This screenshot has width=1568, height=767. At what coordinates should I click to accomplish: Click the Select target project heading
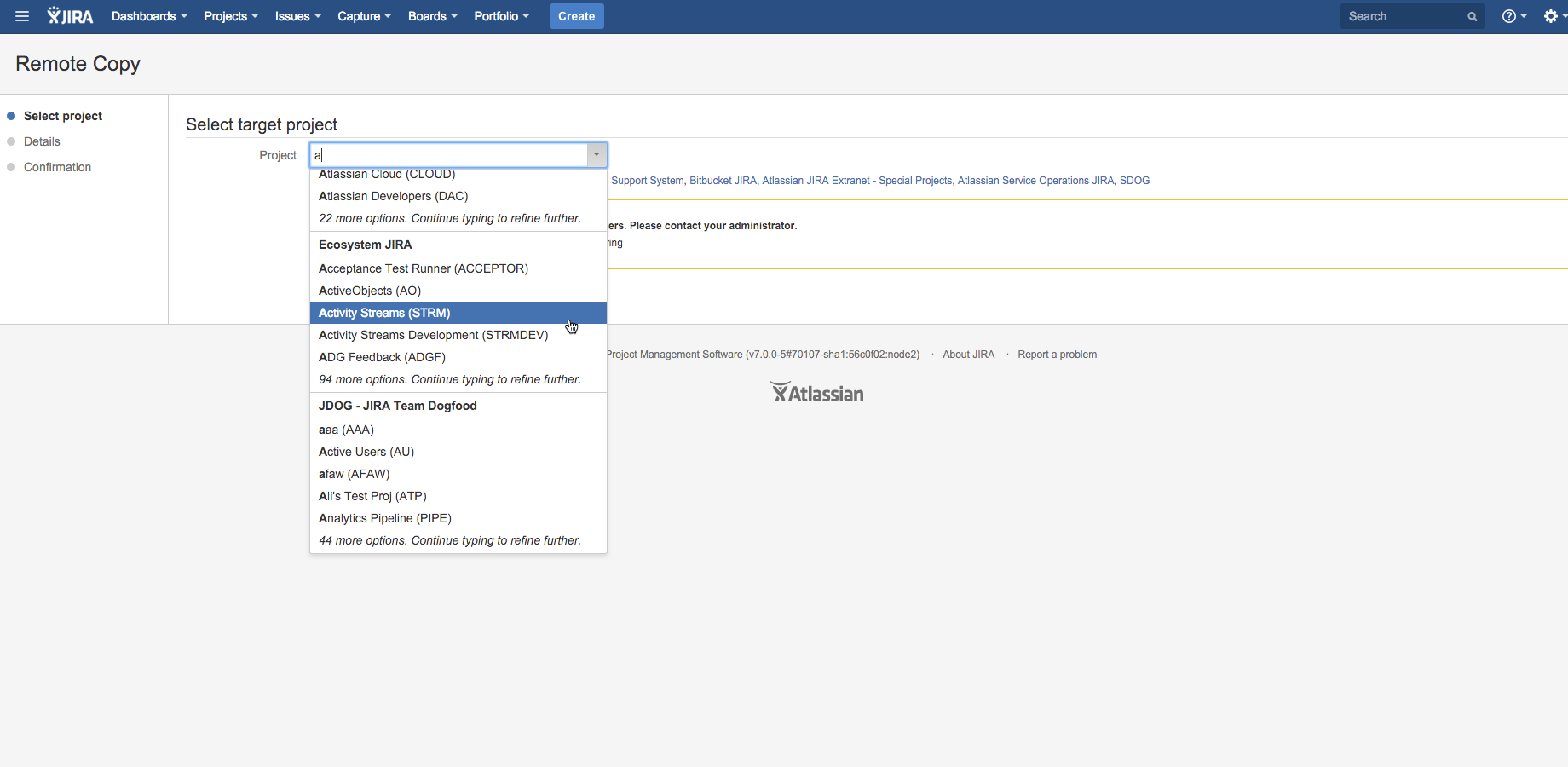tap(262, 124)
